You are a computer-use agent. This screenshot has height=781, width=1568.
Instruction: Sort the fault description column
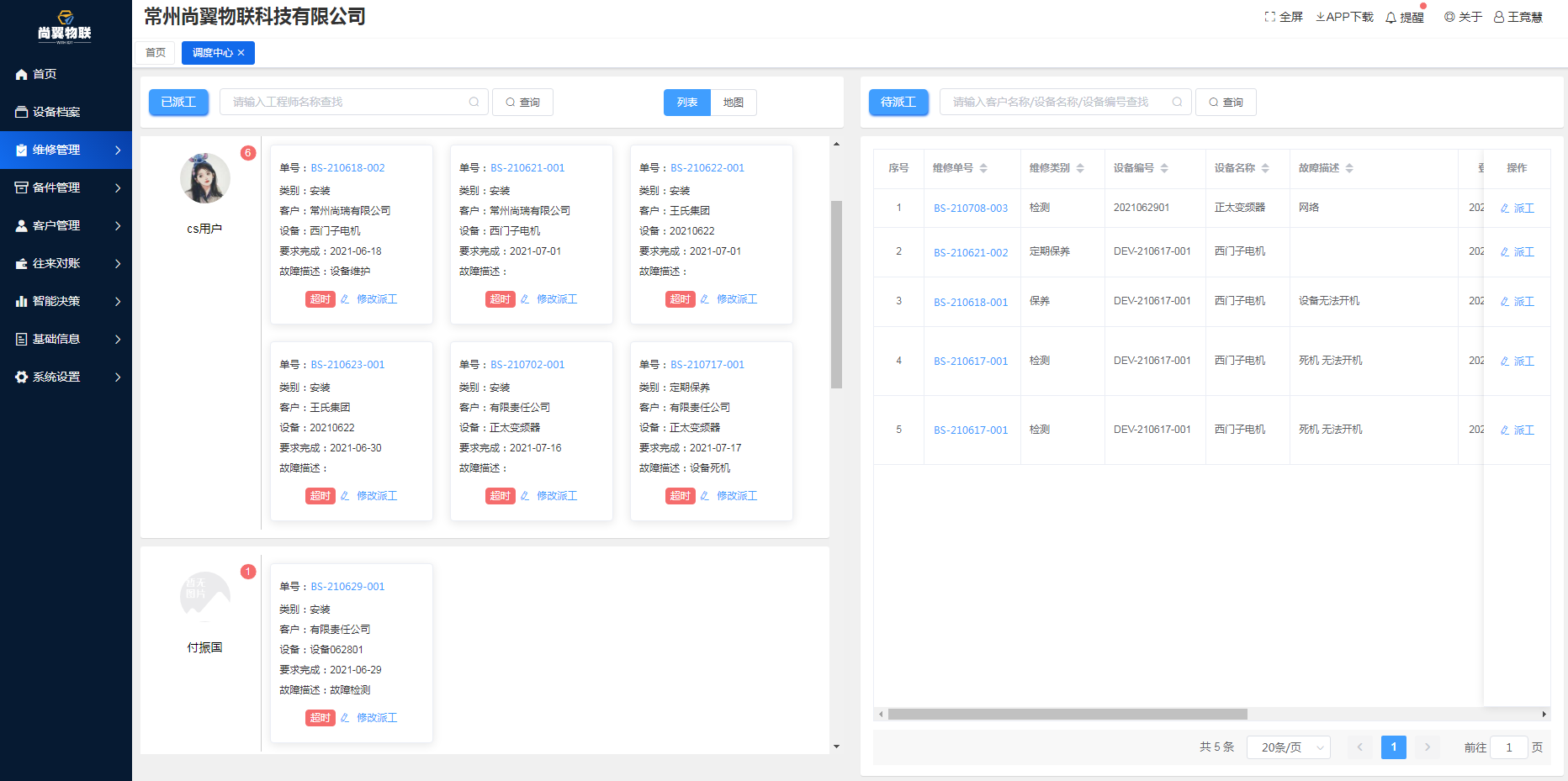coord(1349,168)
